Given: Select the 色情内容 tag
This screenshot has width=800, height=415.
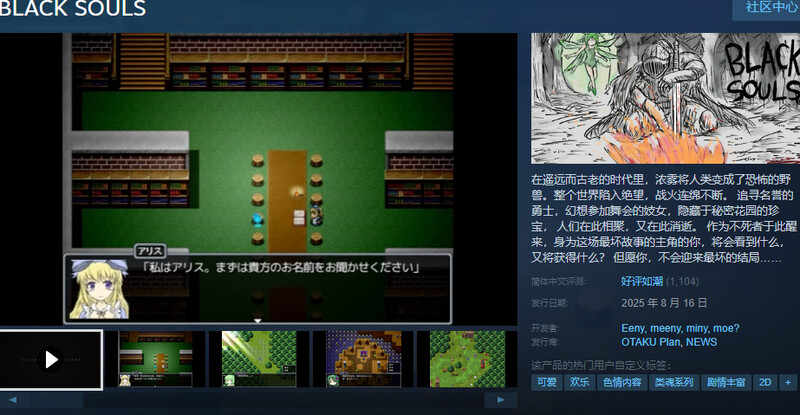Looking at the screenshot, I should (x=622, y=382).
